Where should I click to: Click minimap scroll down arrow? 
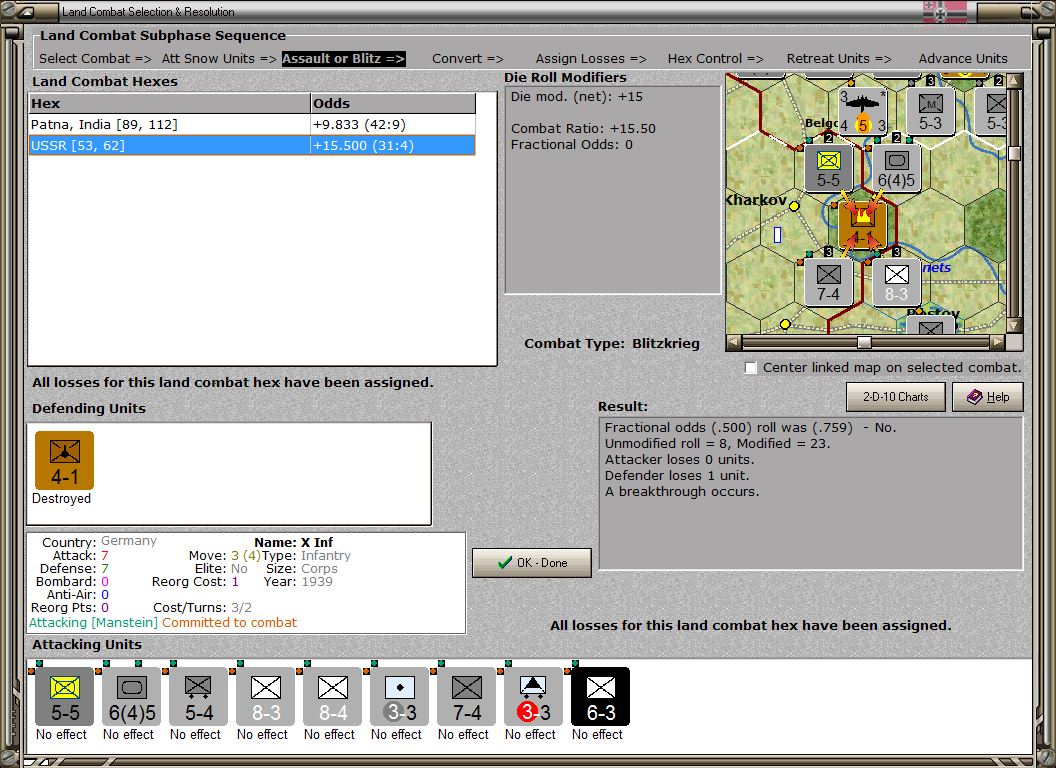pyautogui.click(x=1014, y=325)
